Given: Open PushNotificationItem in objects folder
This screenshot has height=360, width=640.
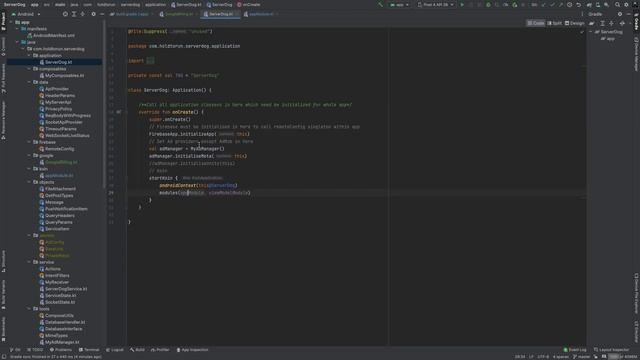Looking at the screenshot, I should pos(66,209).
